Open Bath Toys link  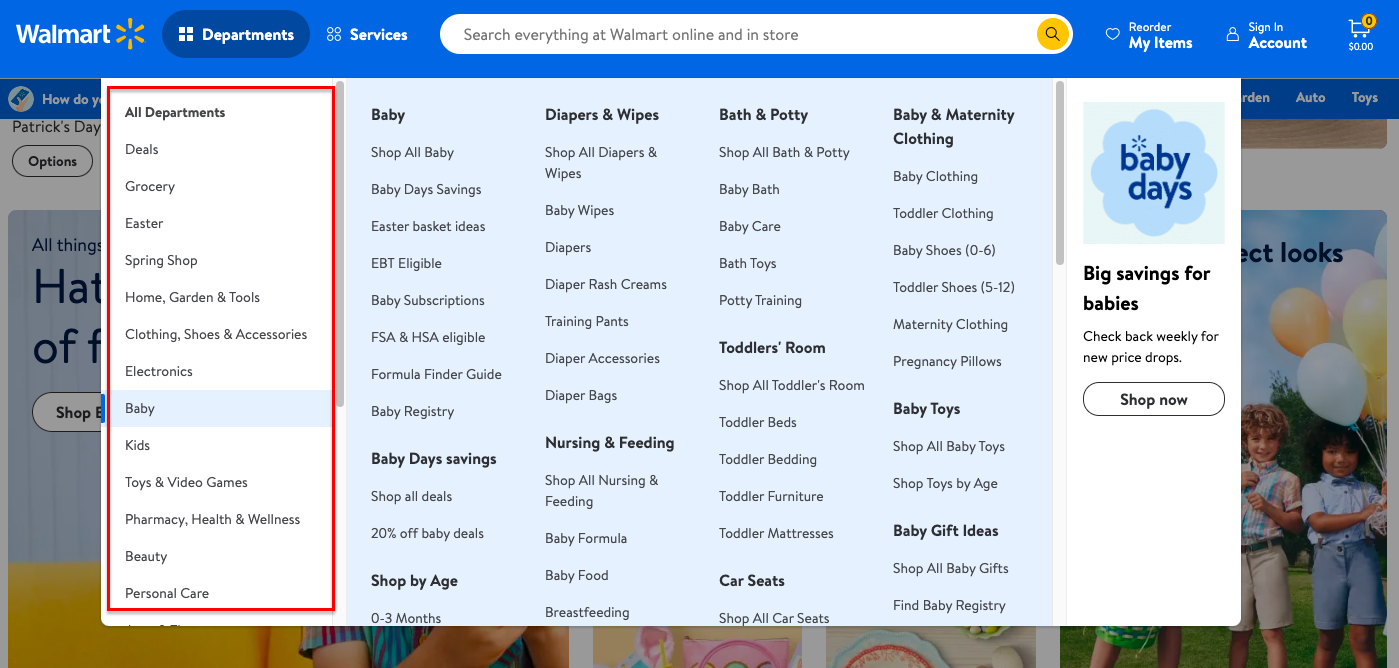click(x=748, y=263)
